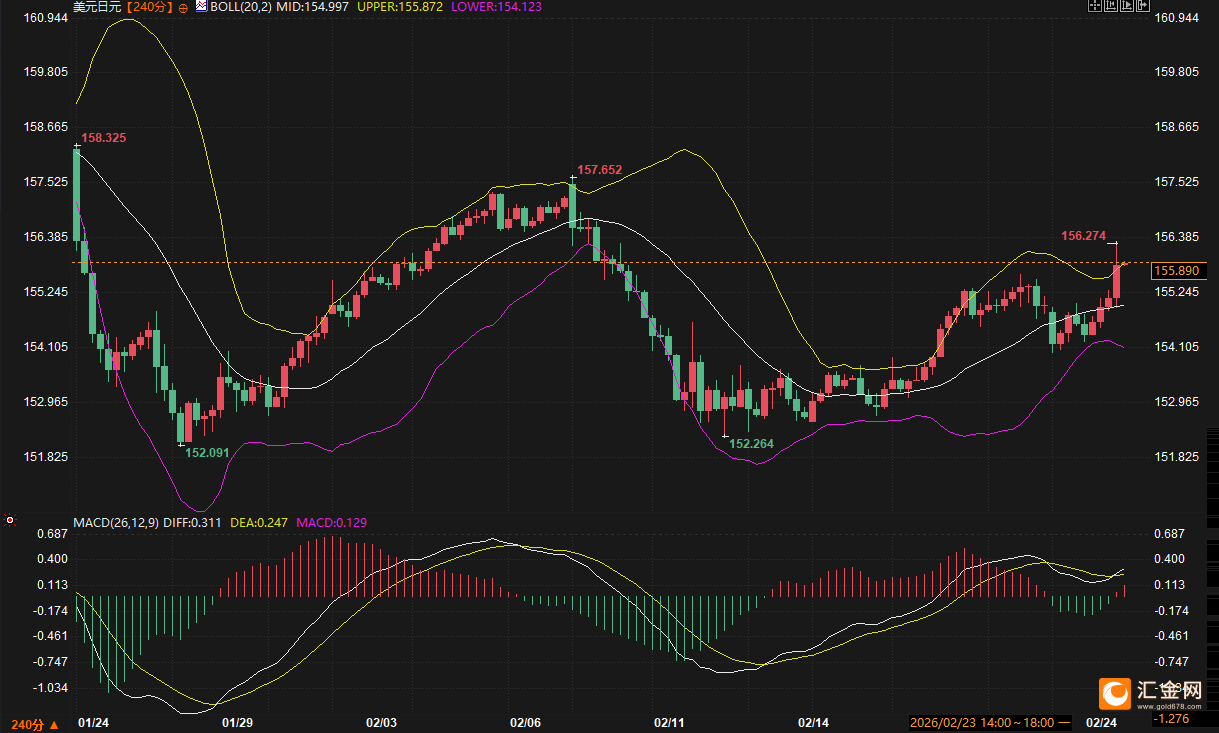Image resolution: width=1219 pixels, height=733 pixels.
Task: Click the red sun icon left of MACD
Action: click(x=10, y=520)
